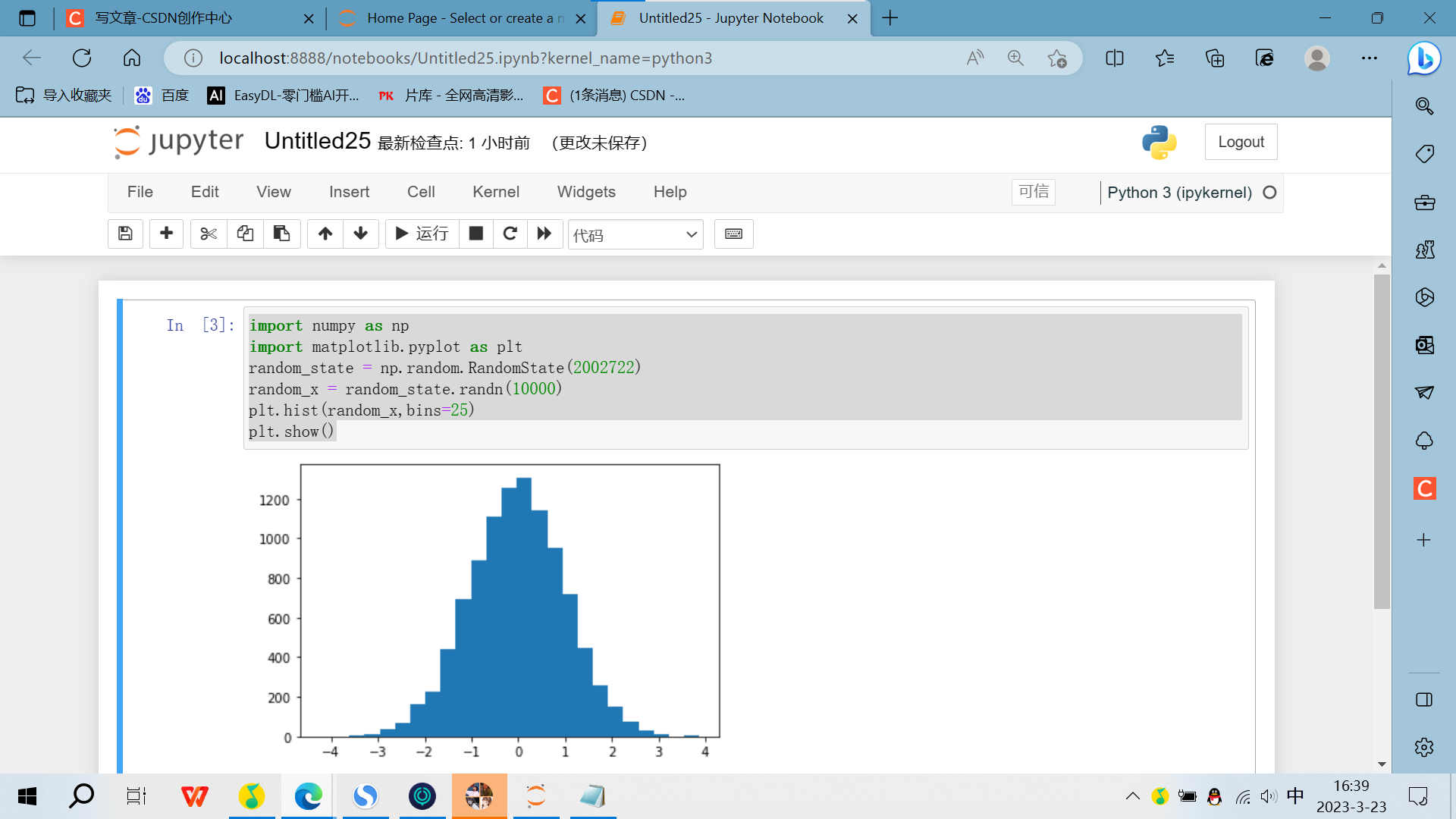Toggle the 可信 trusted notebook indicator

tap(1033, 192)
